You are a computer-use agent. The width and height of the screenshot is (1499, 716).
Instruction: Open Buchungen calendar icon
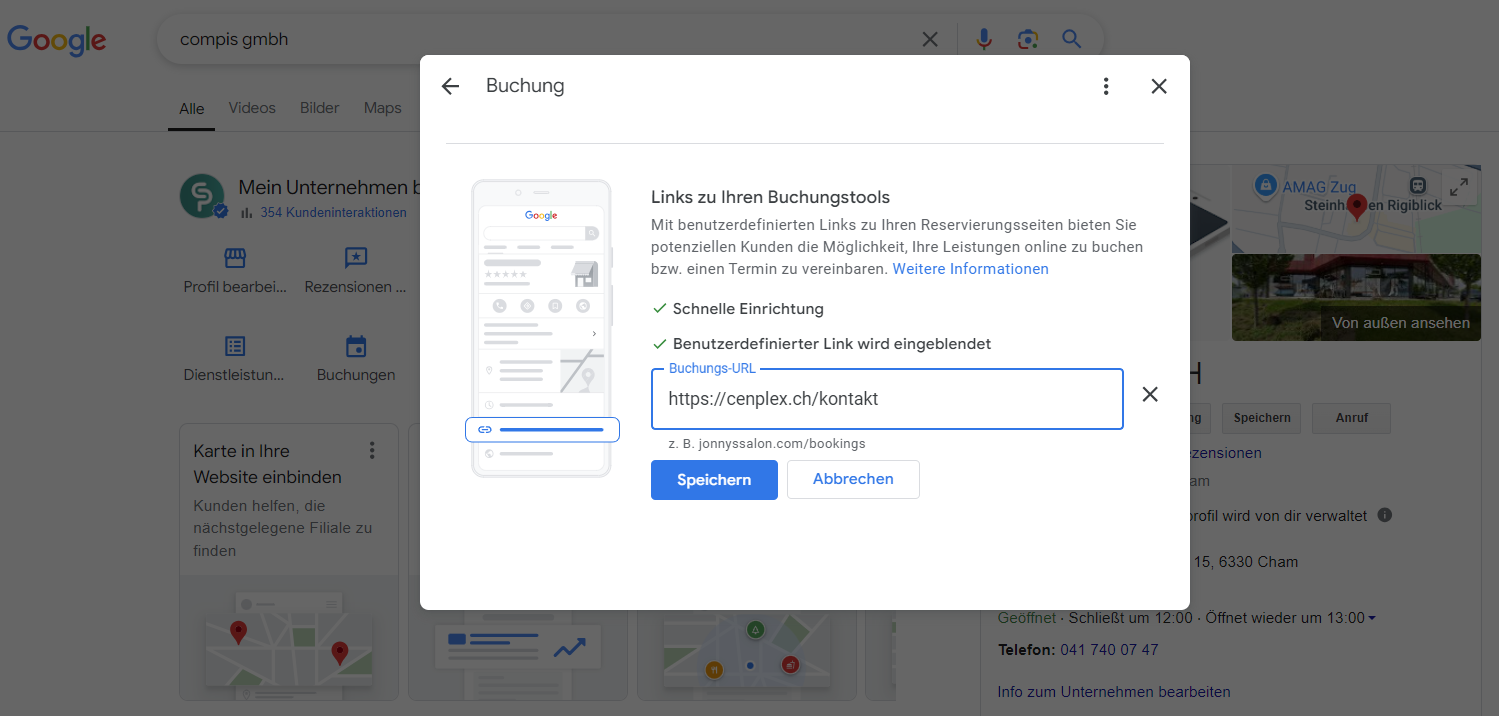tap(356, 347)
